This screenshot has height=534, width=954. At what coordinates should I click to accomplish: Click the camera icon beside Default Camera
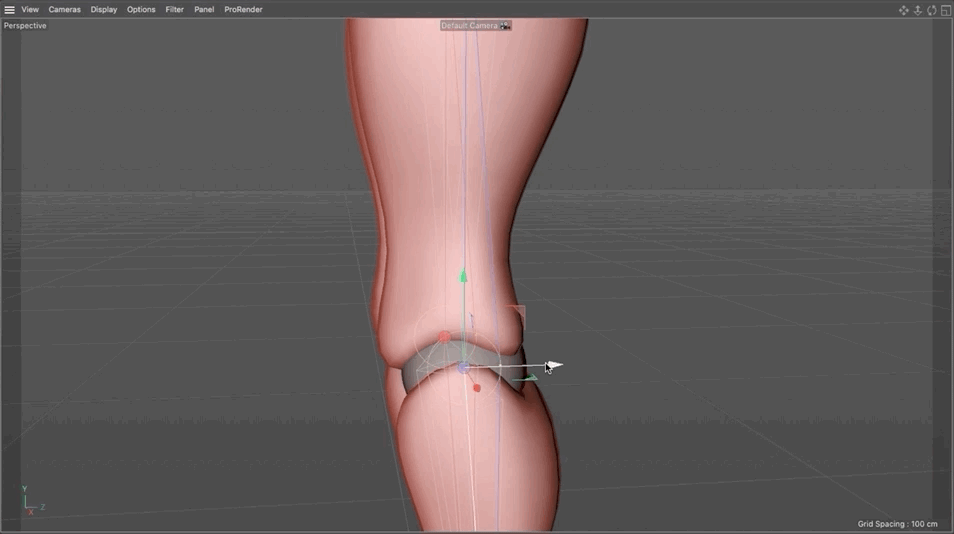coord(505,26)
